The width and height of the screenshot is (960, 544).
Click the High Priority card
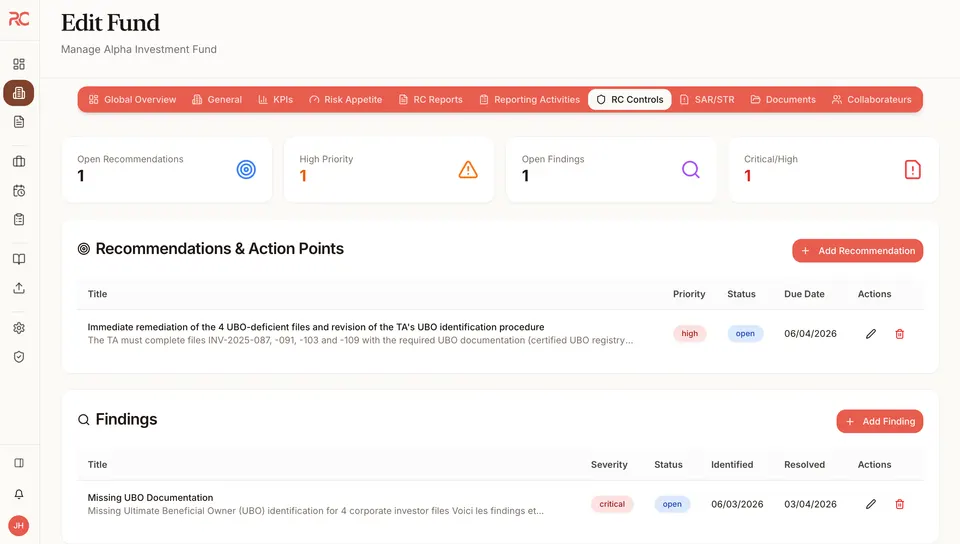[389, 170]
